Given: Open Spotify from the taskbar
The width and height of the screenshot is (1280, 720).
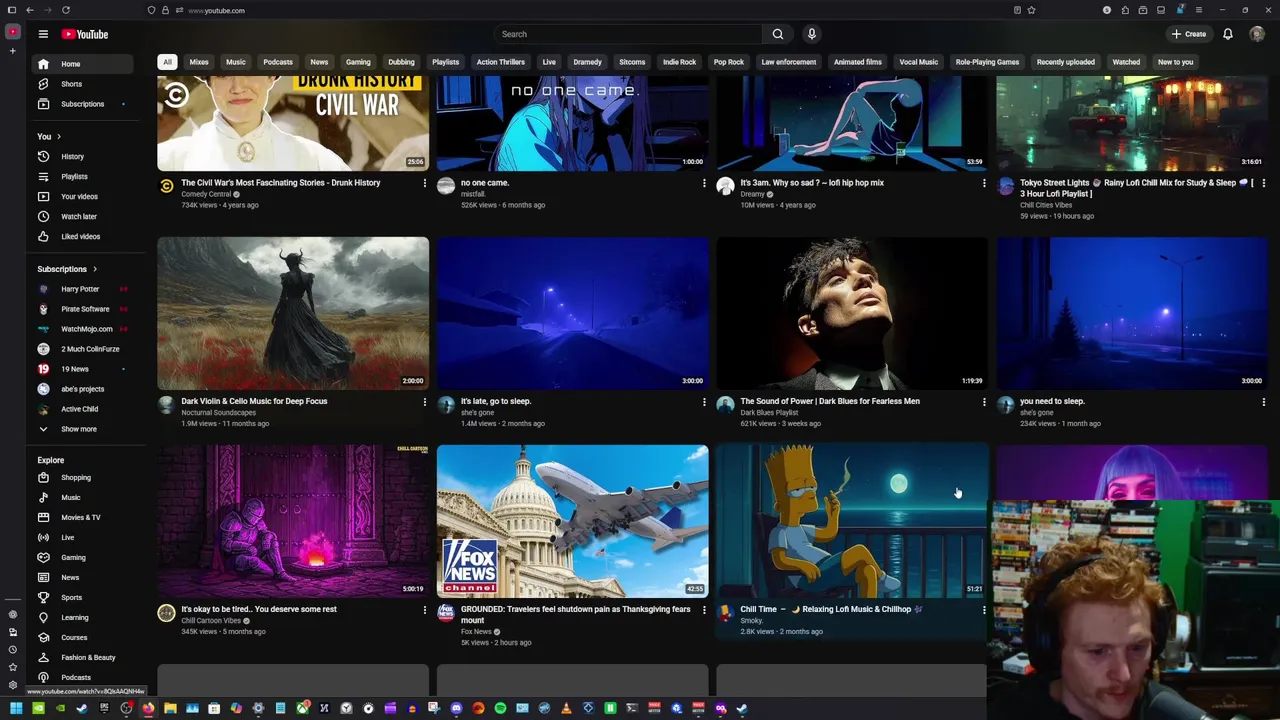Looking at the screenshot, I should (x=500, y=708).
